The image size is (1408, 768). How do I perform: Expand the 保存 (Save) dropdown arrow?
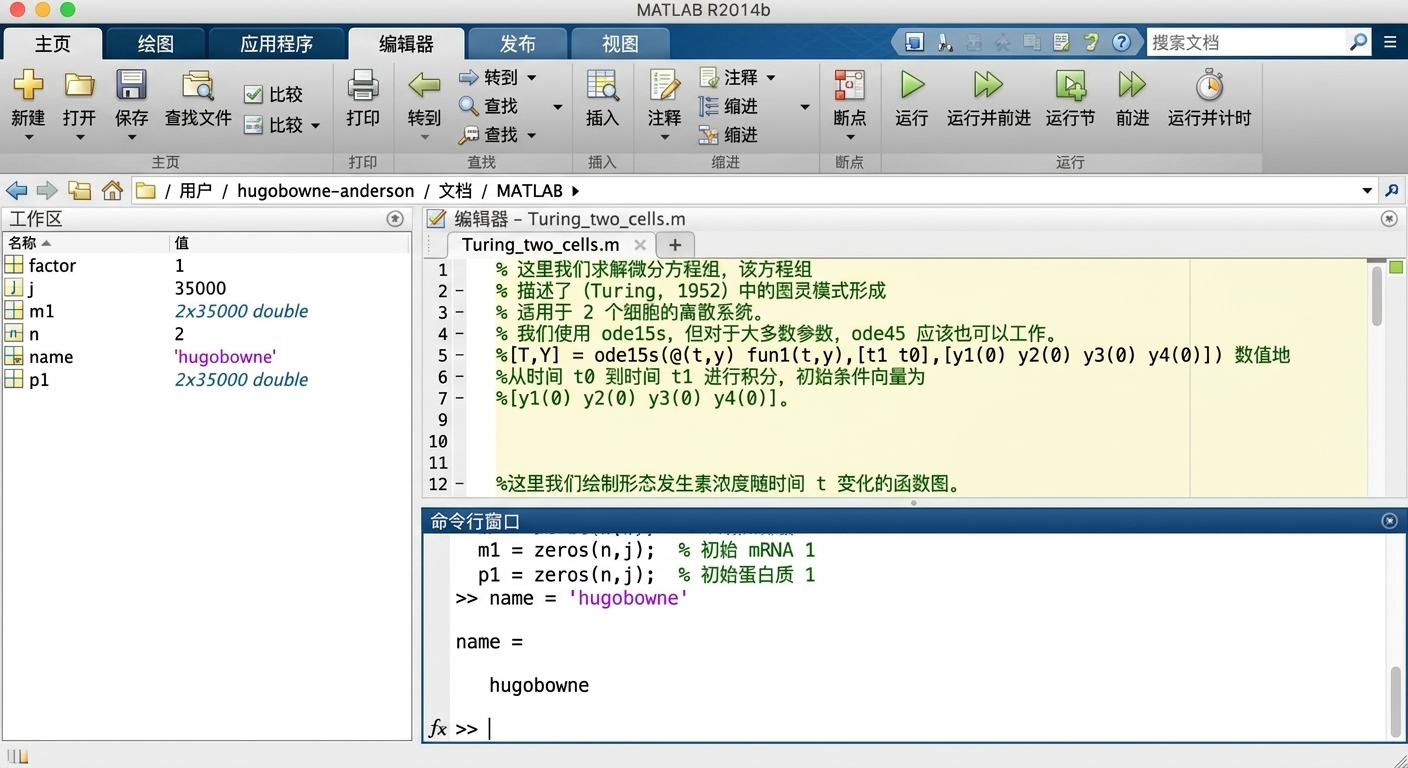click(131, 138)
